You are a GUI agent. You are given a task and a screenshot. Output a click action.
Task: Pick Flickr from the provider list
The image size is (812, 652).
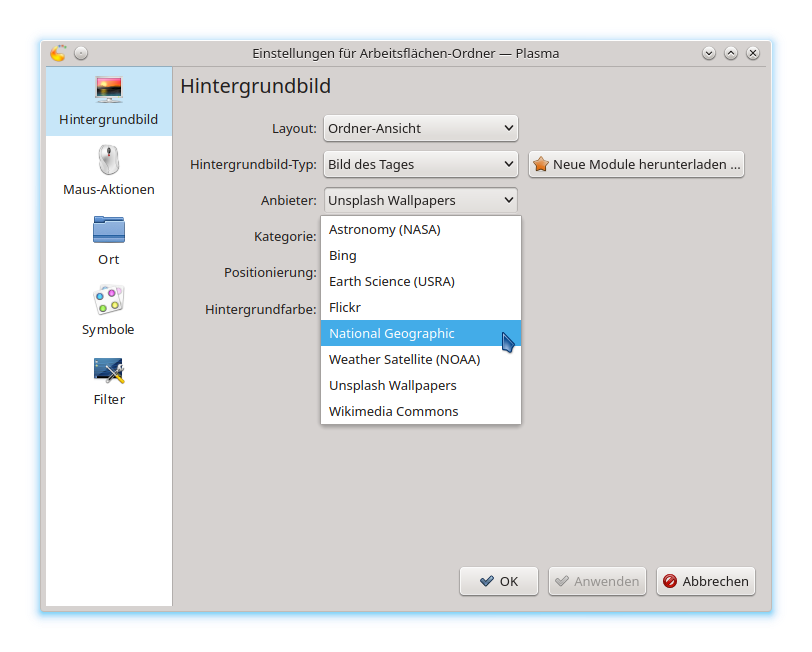coord(345,307)
